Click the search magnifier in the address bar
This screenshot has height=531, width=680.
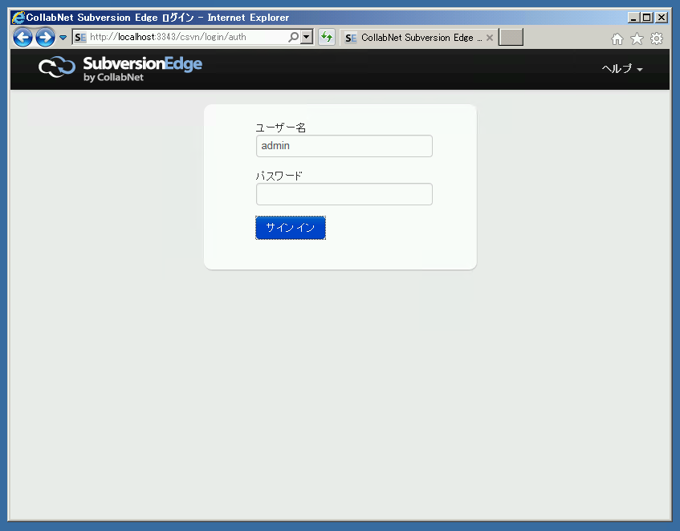[x=294, y=37]
